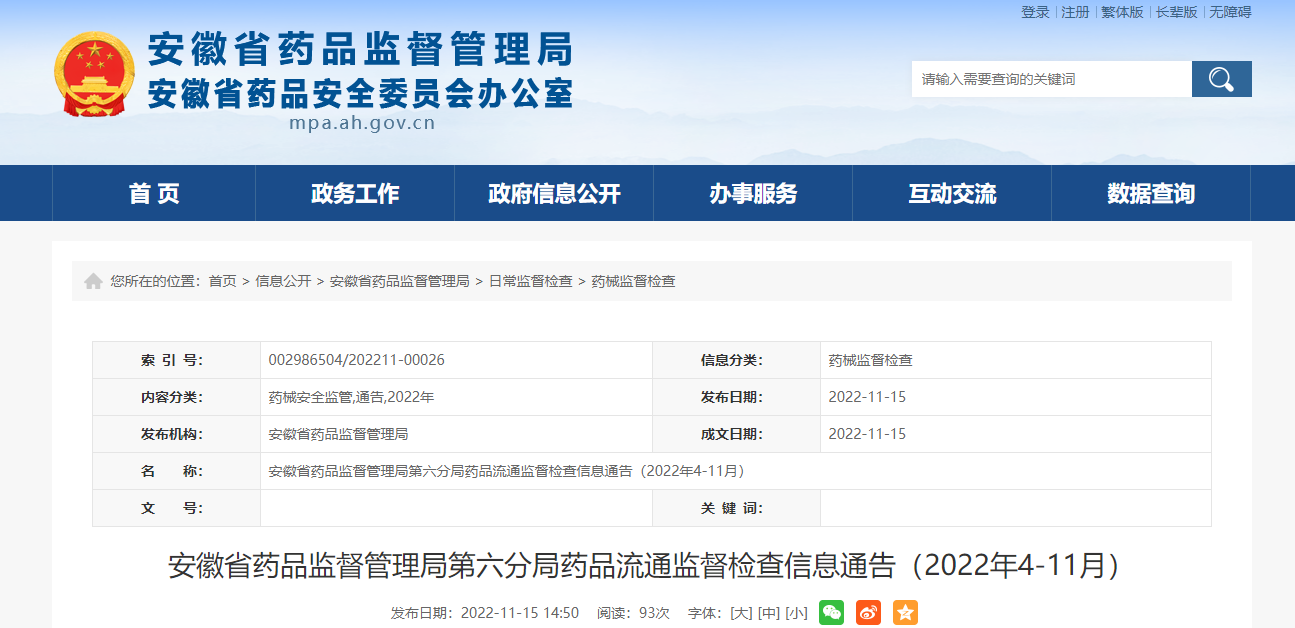The width and height of the screenshot is (1295, 628).
Task: Set font size to 中 (medium)
Action: tap(768, 613)
